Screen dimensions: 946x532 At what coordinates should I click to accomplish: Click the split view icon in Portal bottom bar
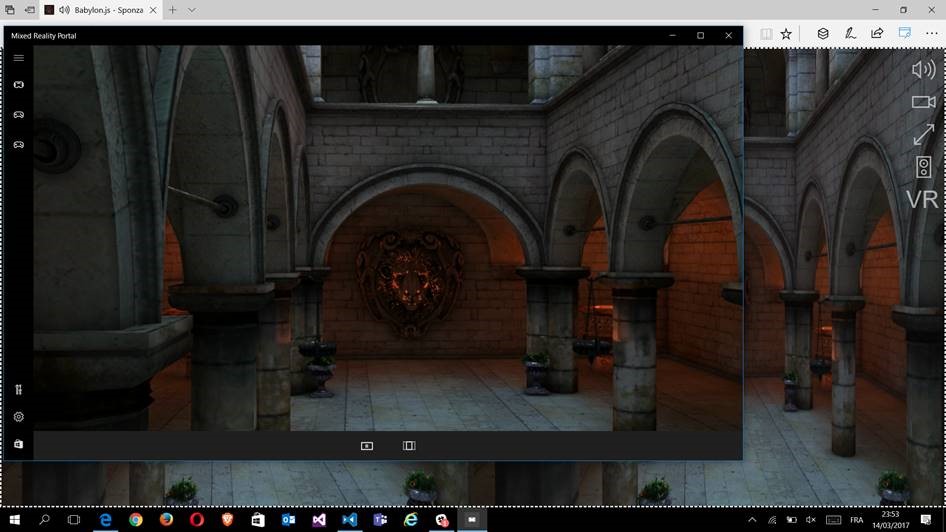[x=409, y=446]
